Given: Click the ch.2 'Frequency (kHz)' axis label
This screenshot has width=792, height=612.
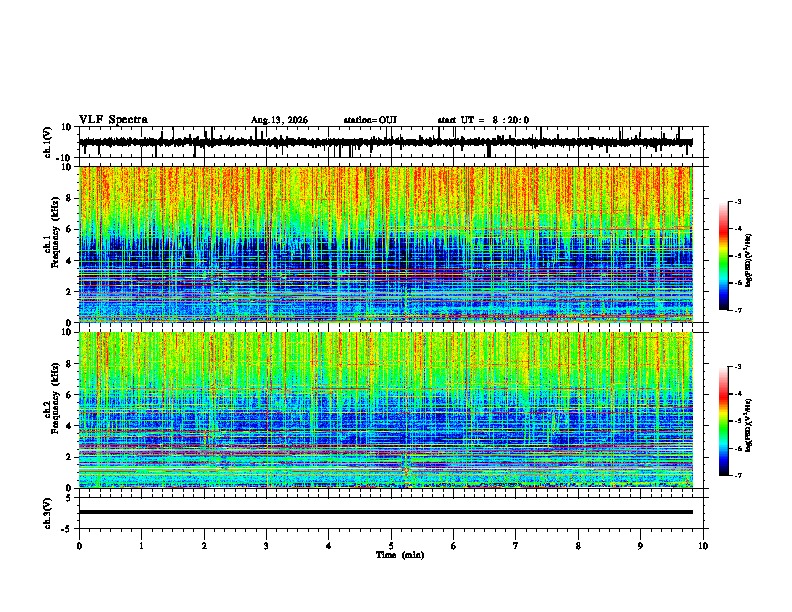Looking at the screenshot, I should [55, 398].
